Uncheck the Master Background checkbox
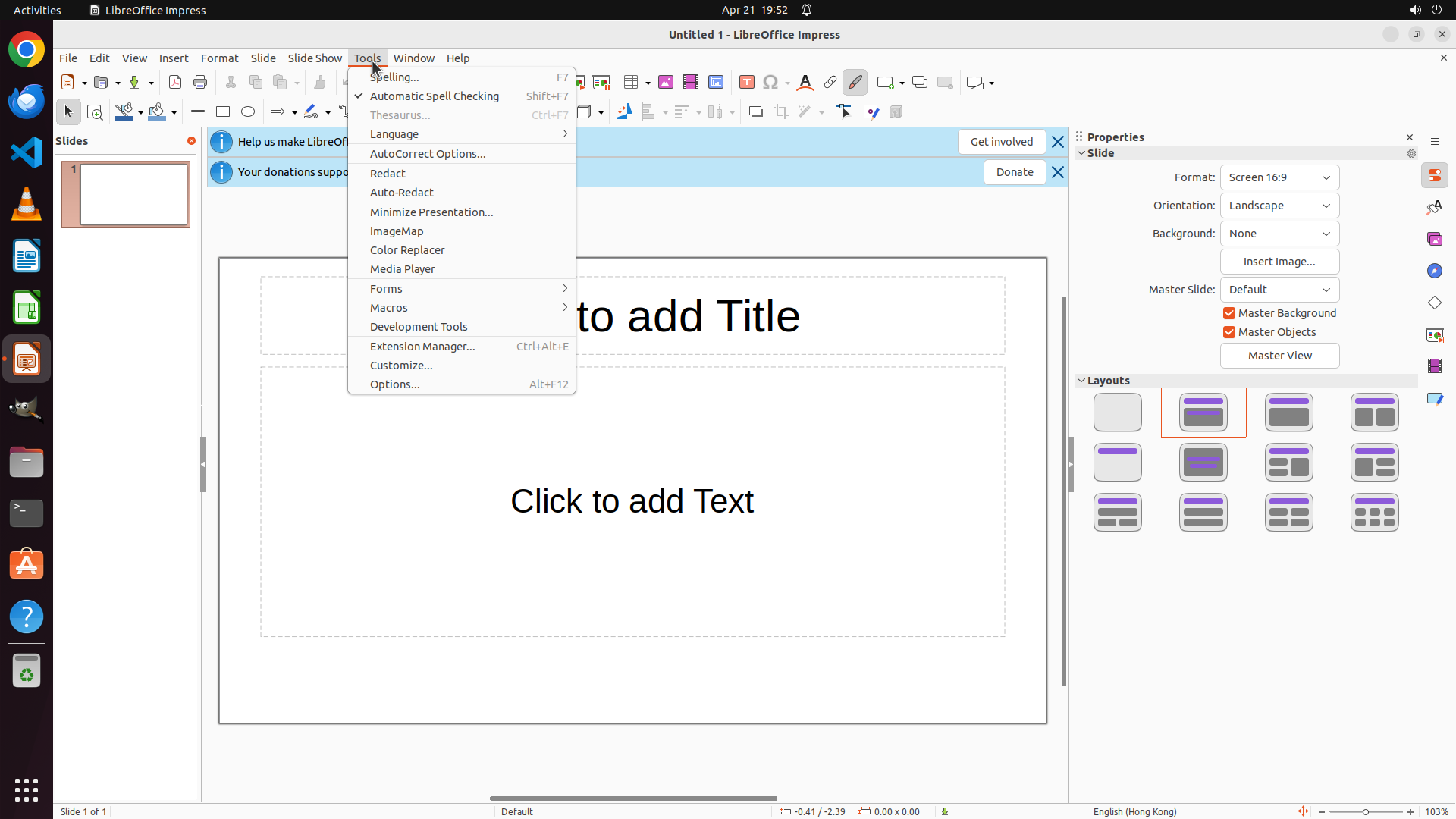Screen dimensions: 1456x819 (x=1229, y=313)
